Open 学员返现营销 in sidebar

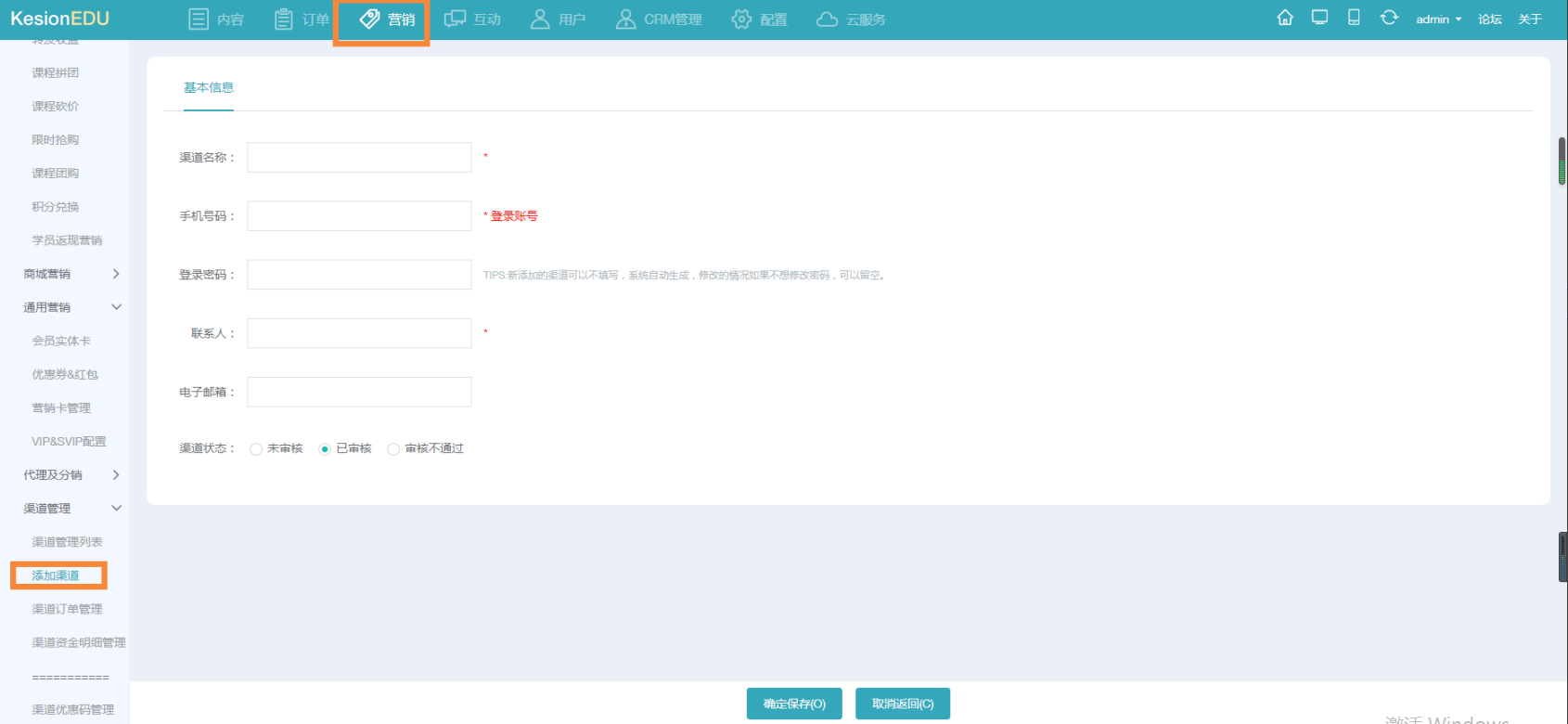pos(67,240)
